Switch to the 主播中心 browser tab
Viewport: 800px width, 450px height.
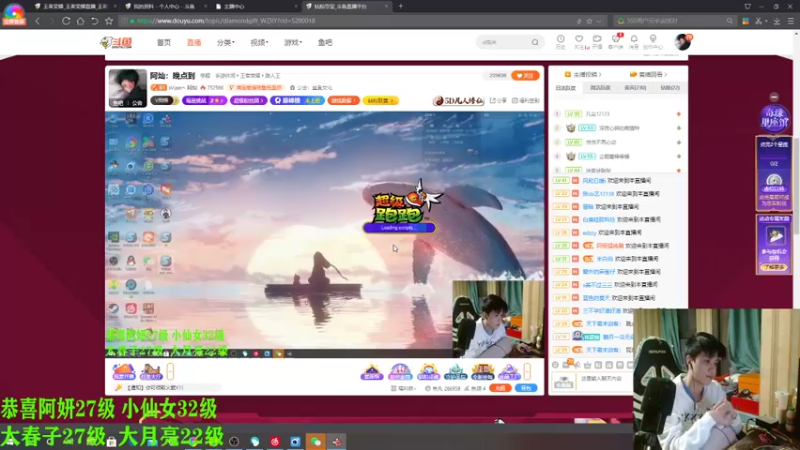coord(255,6)
